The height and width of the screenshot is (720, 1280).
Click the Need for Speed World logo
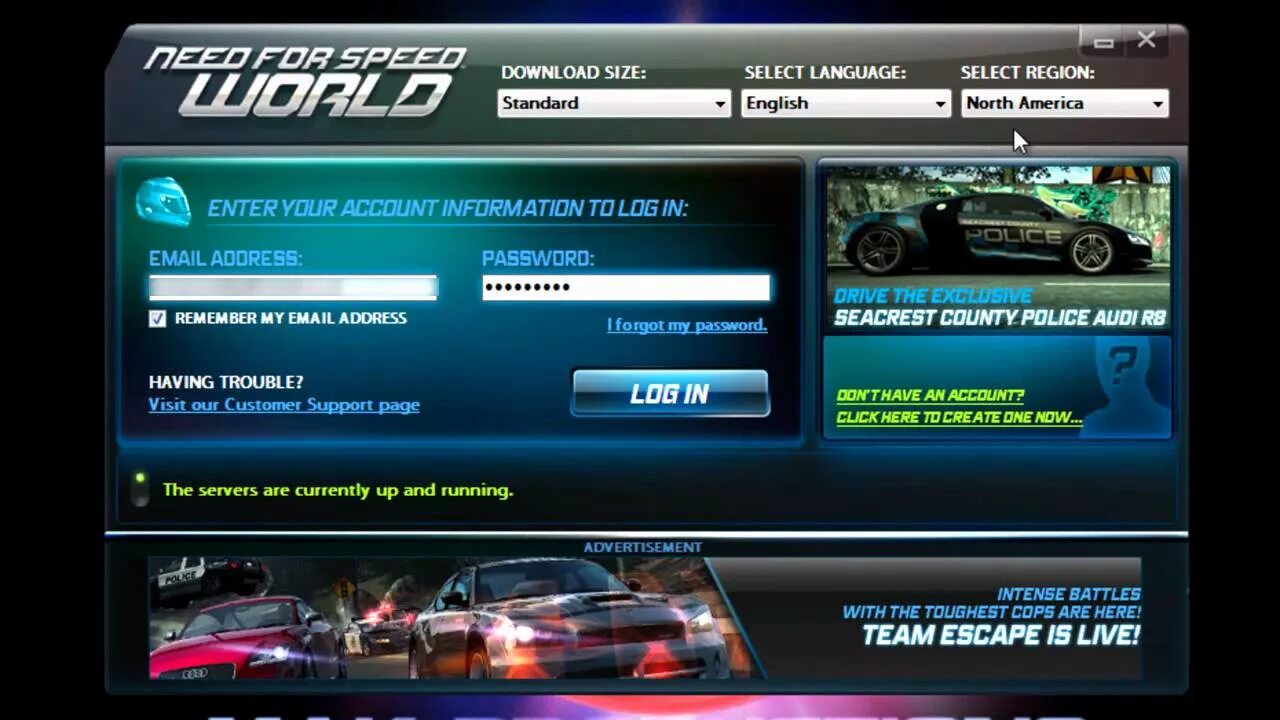coord(305,81)
